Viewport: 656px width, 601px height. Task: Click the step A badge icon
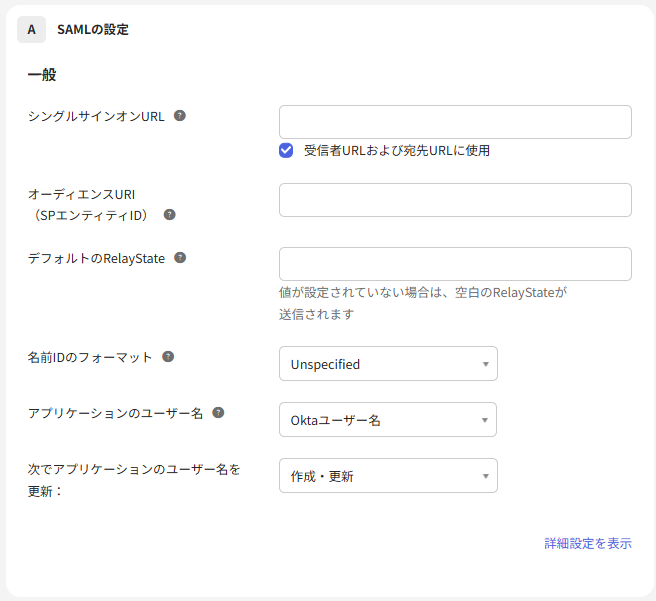[x=31, y=30]
